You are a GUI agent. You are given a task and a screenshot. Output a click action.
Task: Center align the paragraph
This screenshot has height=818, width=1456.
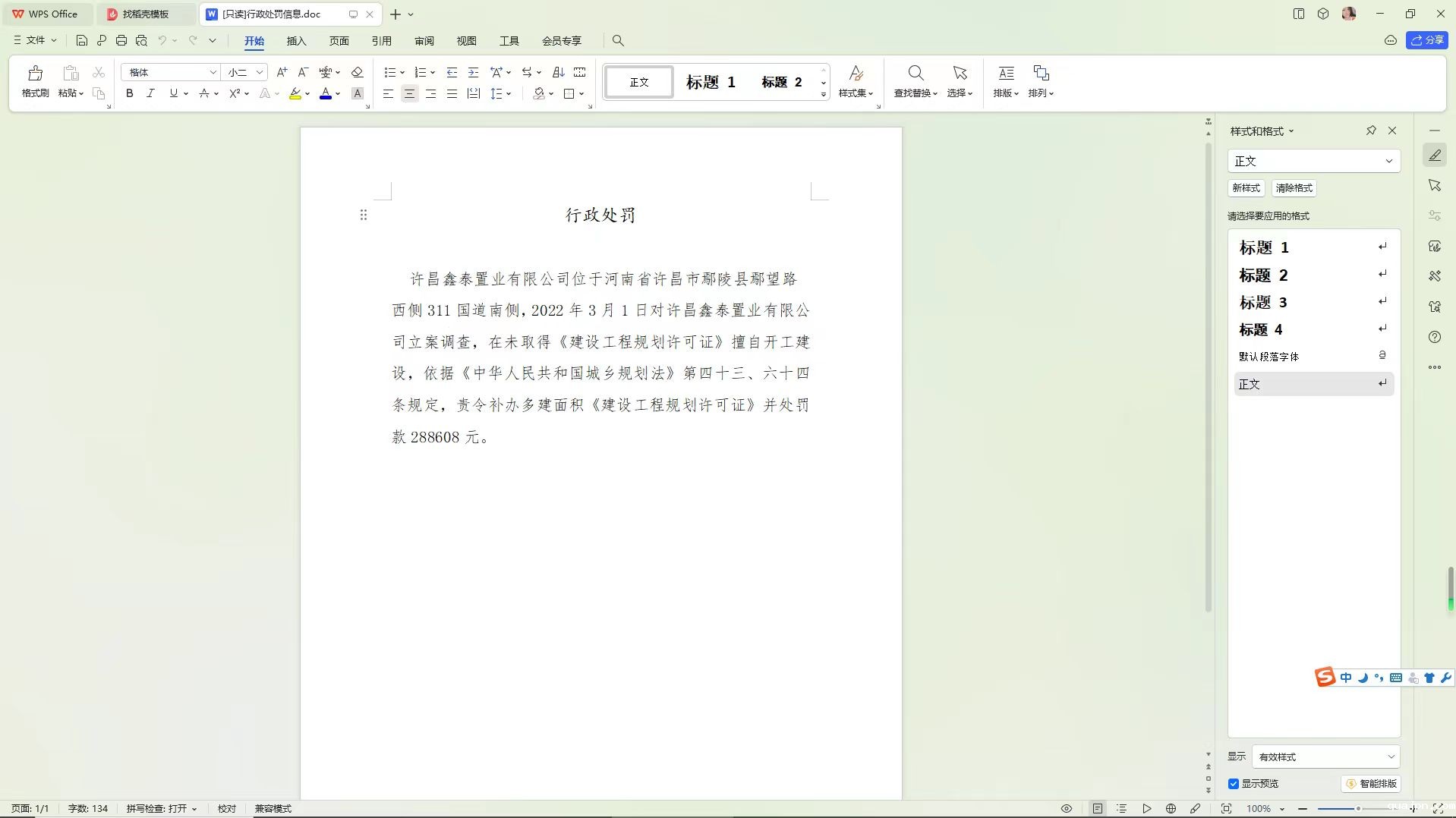pyautogui.click(x=409, y=93)
